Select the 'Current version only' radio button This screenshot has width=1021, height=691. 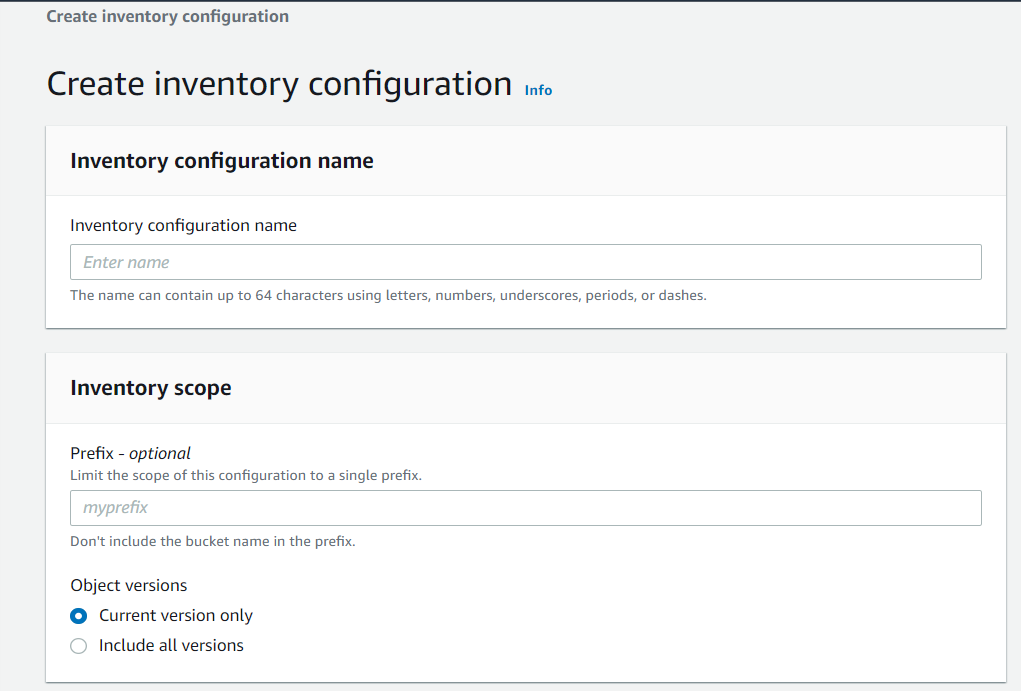pyautogui.click(x=78, y=616)
